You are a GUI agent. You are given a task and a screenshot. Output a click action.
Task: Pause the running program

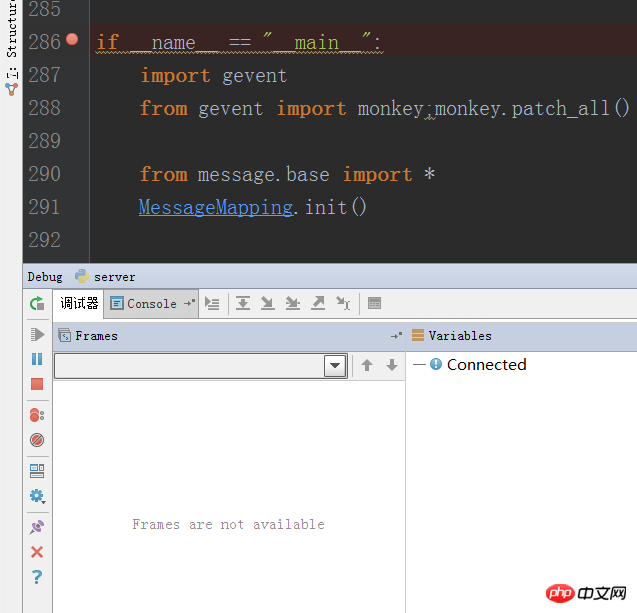click(37, 359)
